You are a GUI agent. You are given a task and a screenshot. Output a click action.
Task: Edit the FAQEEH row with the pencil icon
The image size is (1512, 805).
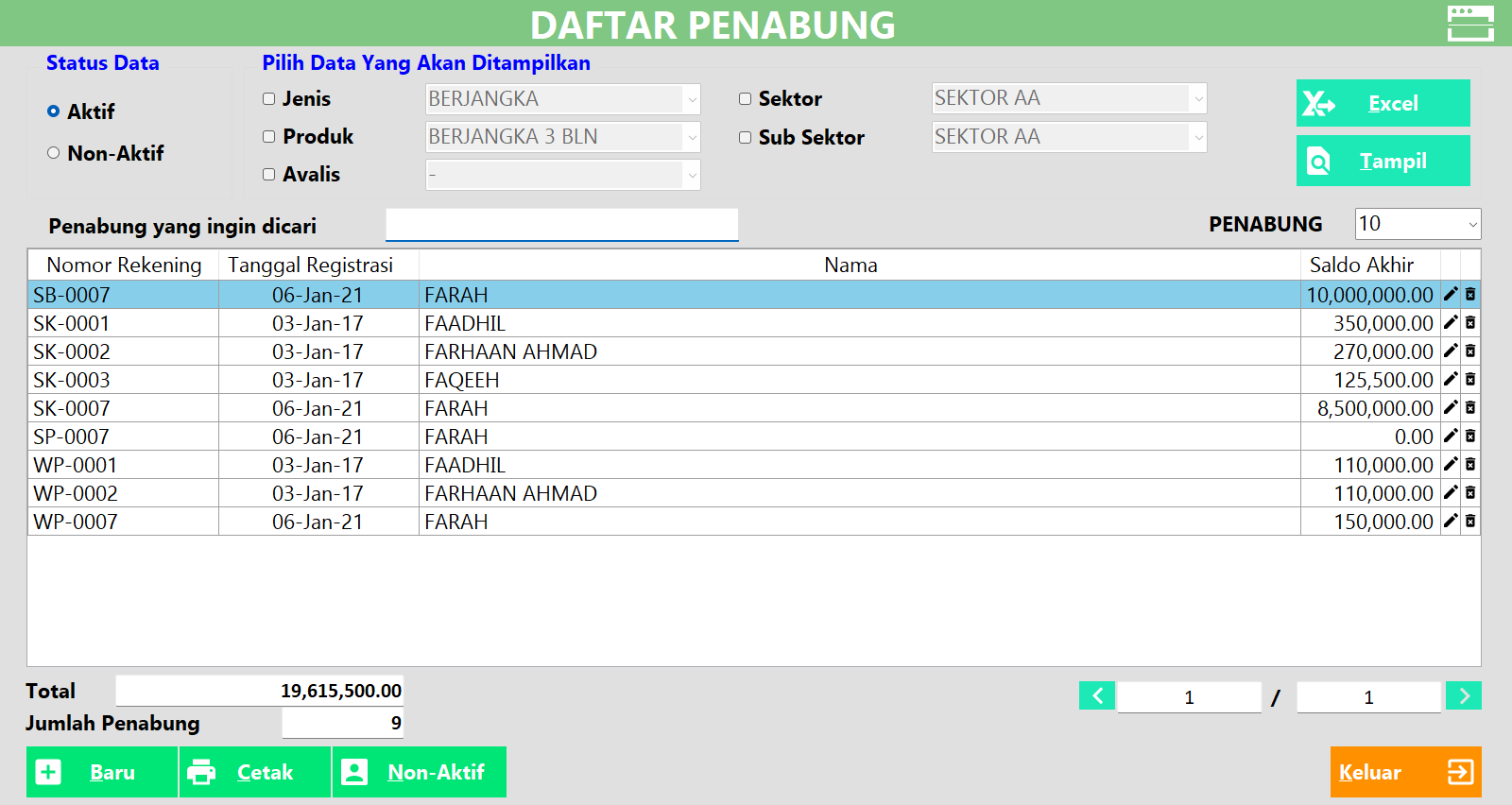coord(1451,380)
